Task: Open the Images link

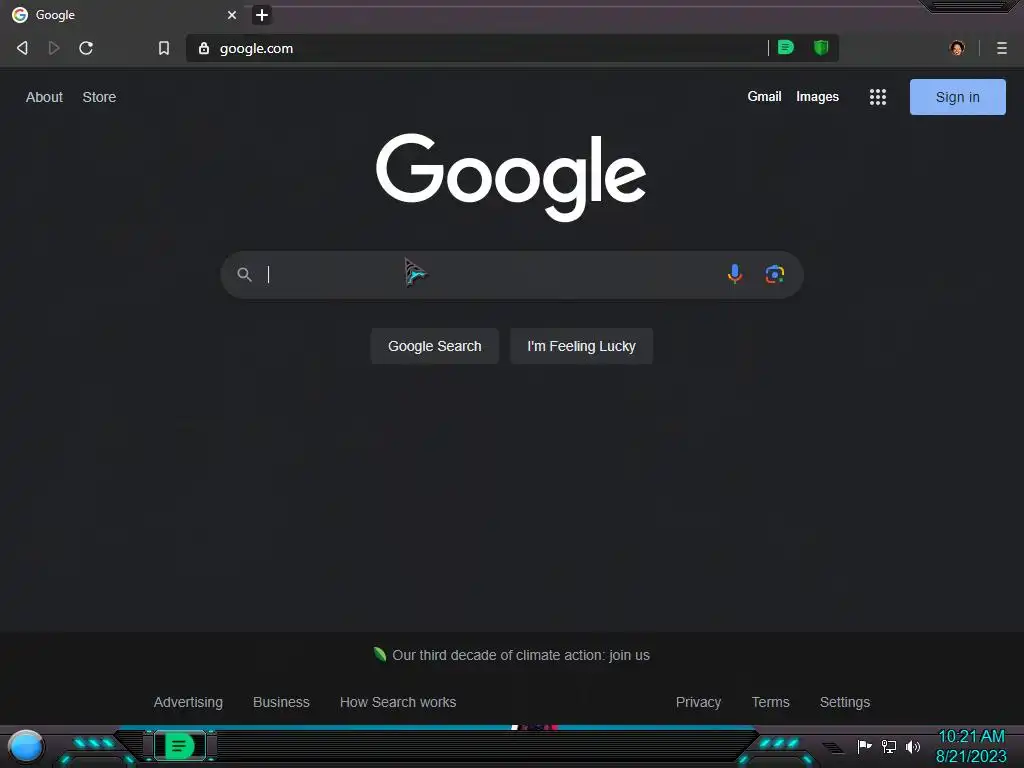Action: pos(817,97)
